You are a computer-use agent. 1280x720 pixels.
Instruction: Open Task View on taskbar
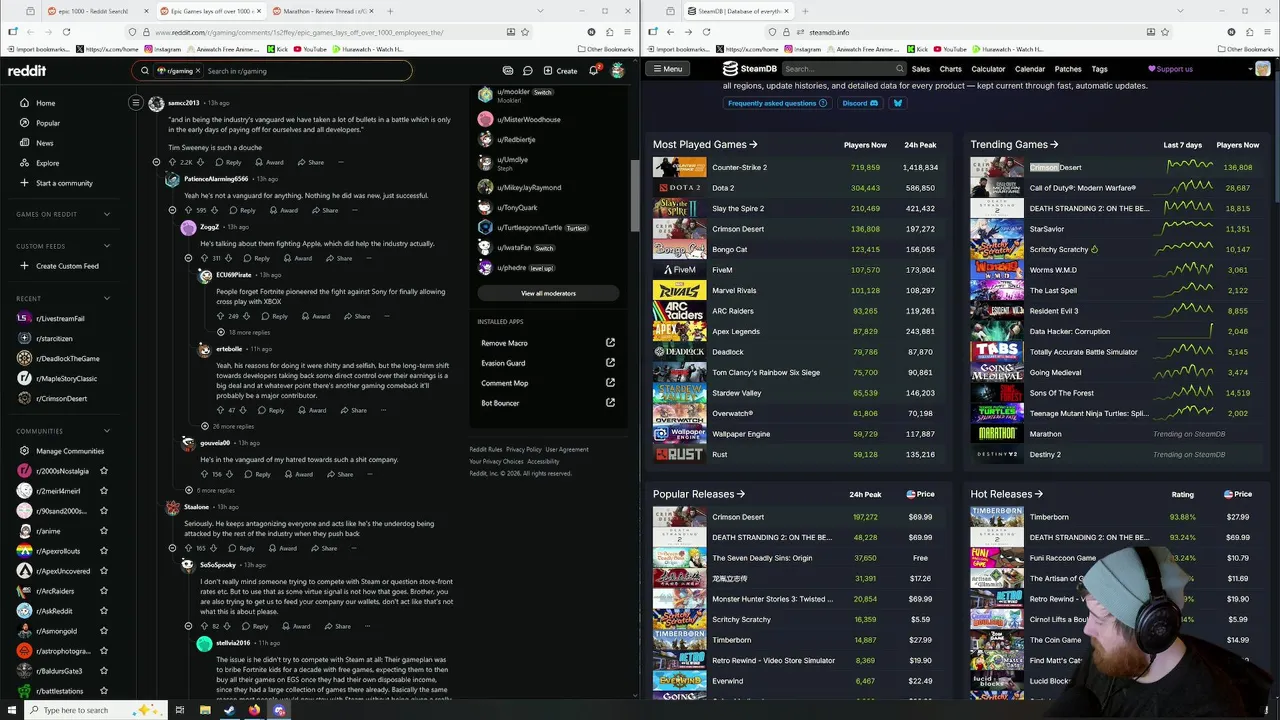click(x=180, y=710)
